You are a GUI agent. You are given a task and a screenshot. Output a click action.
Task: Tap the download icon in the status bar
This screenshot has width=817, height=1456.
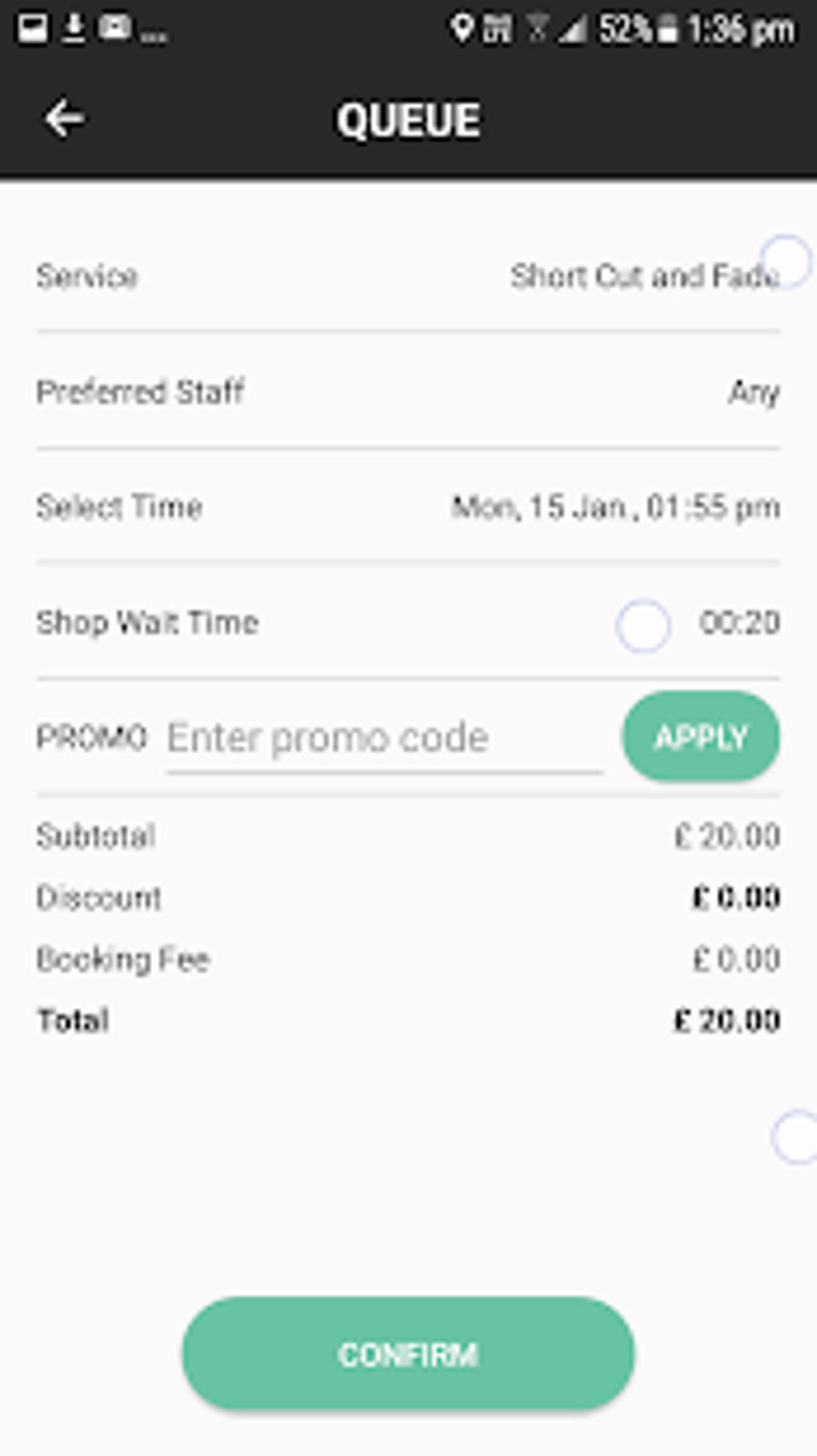coord(74,29)
